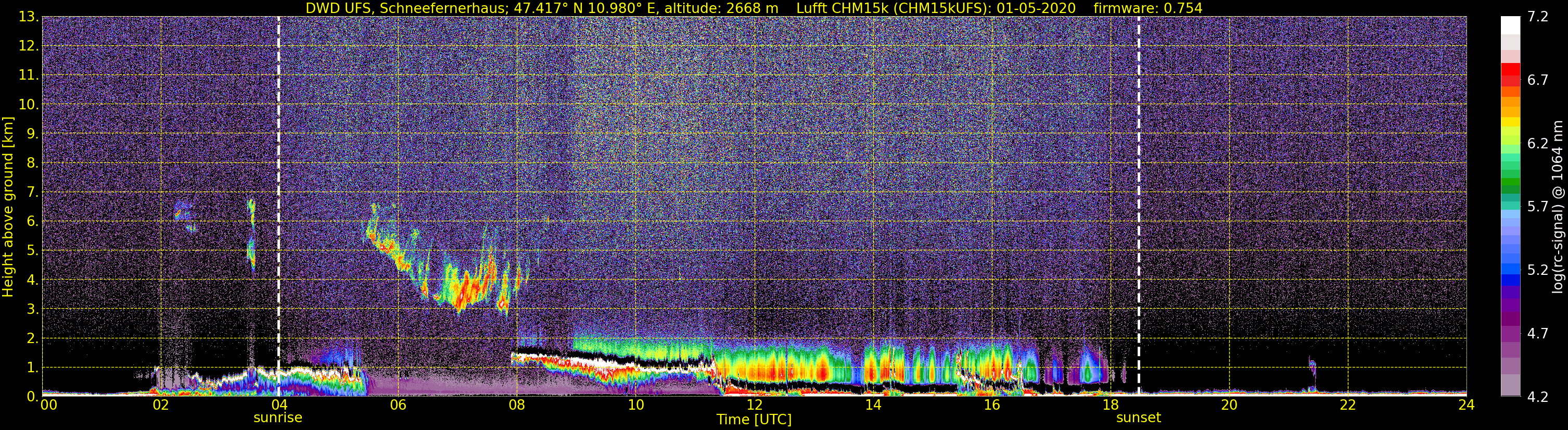Viewport: 1568px width, 430px height.
Task: Click the 11. tick label on the height axis
Action: click(x=29, y=75)
